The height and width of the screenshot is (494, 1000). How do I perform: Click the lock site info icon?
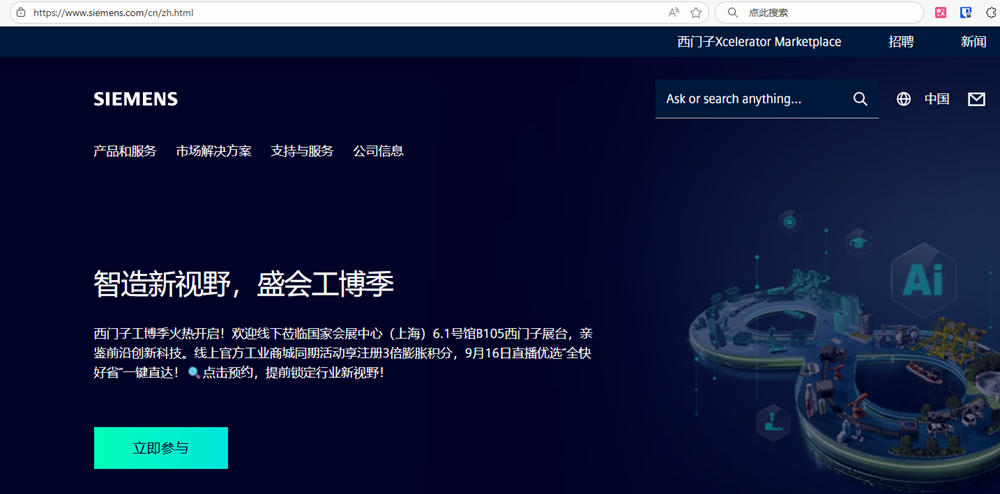(18, 13)
